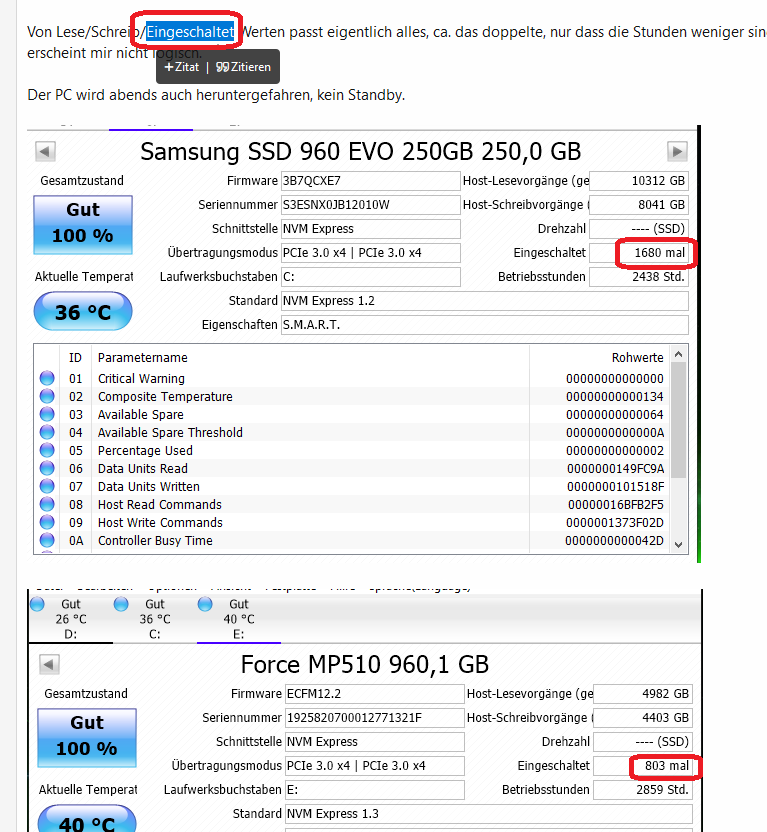Click blue status orb for drive C:
This screenshot has width=767, height=832.
click(x=121, y=604)
